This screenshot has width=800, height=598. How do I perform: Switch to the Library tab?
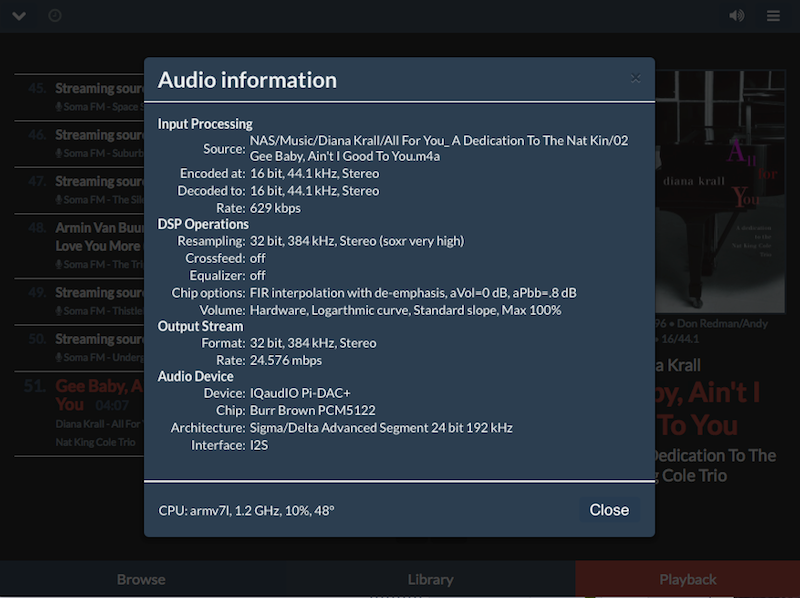point(430,580)
